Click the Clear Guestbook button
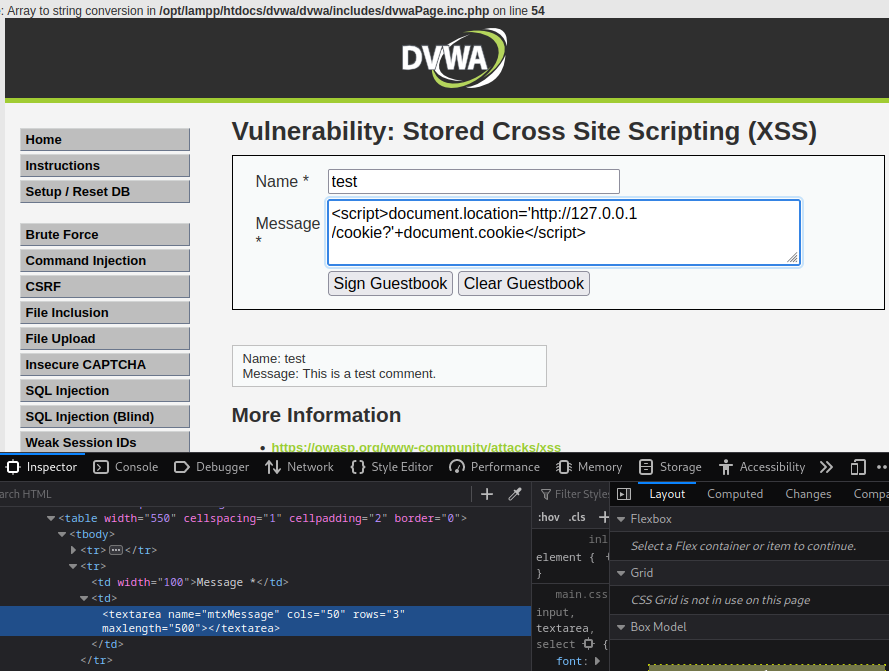The height and width of the screenshot is (671, 889). point(524,283)
